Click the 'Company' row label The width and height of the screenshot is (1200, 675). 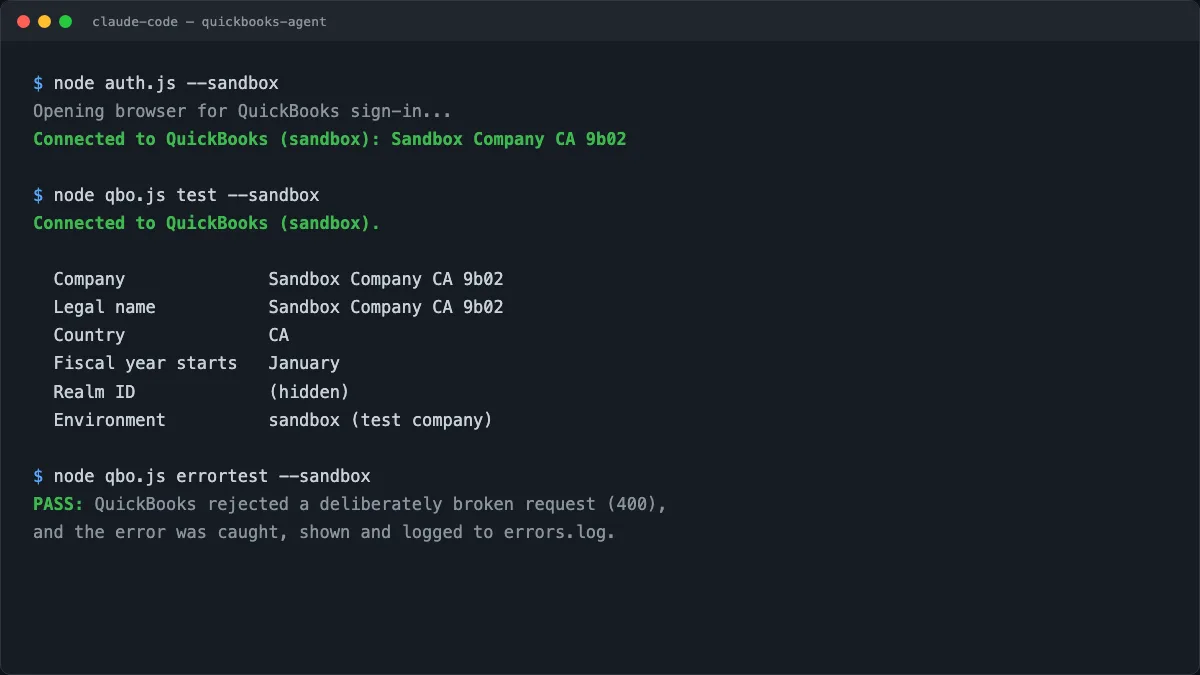[x=89, y=279]
